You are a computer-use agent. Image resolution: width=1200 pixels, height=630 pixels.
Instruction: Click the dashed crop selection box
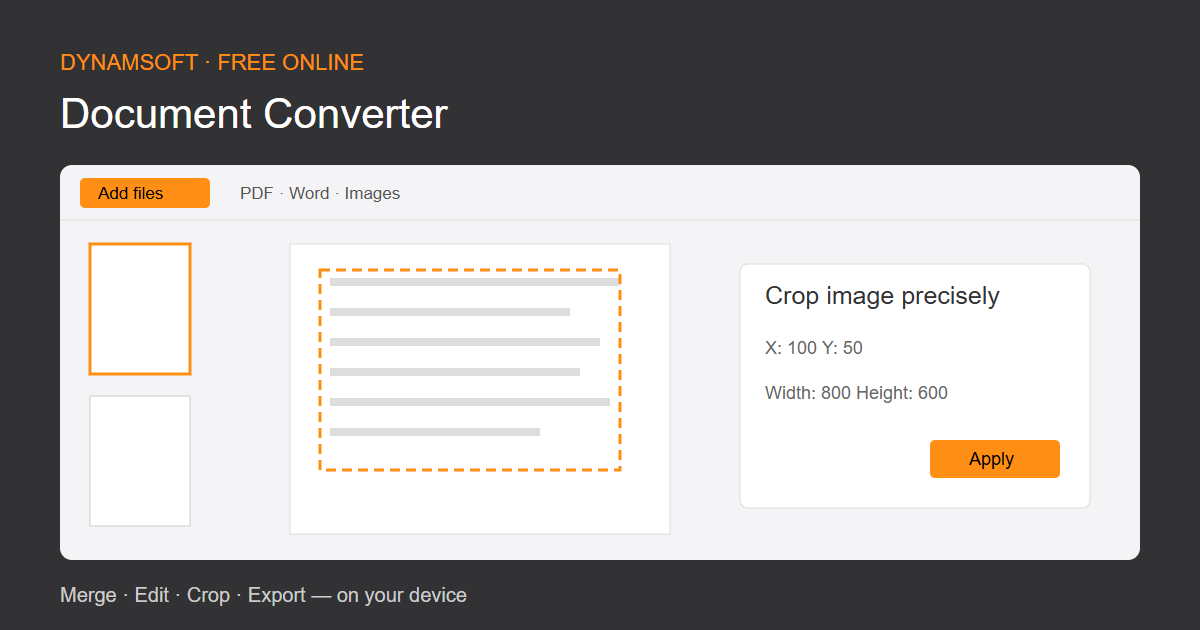pos(470,369)
